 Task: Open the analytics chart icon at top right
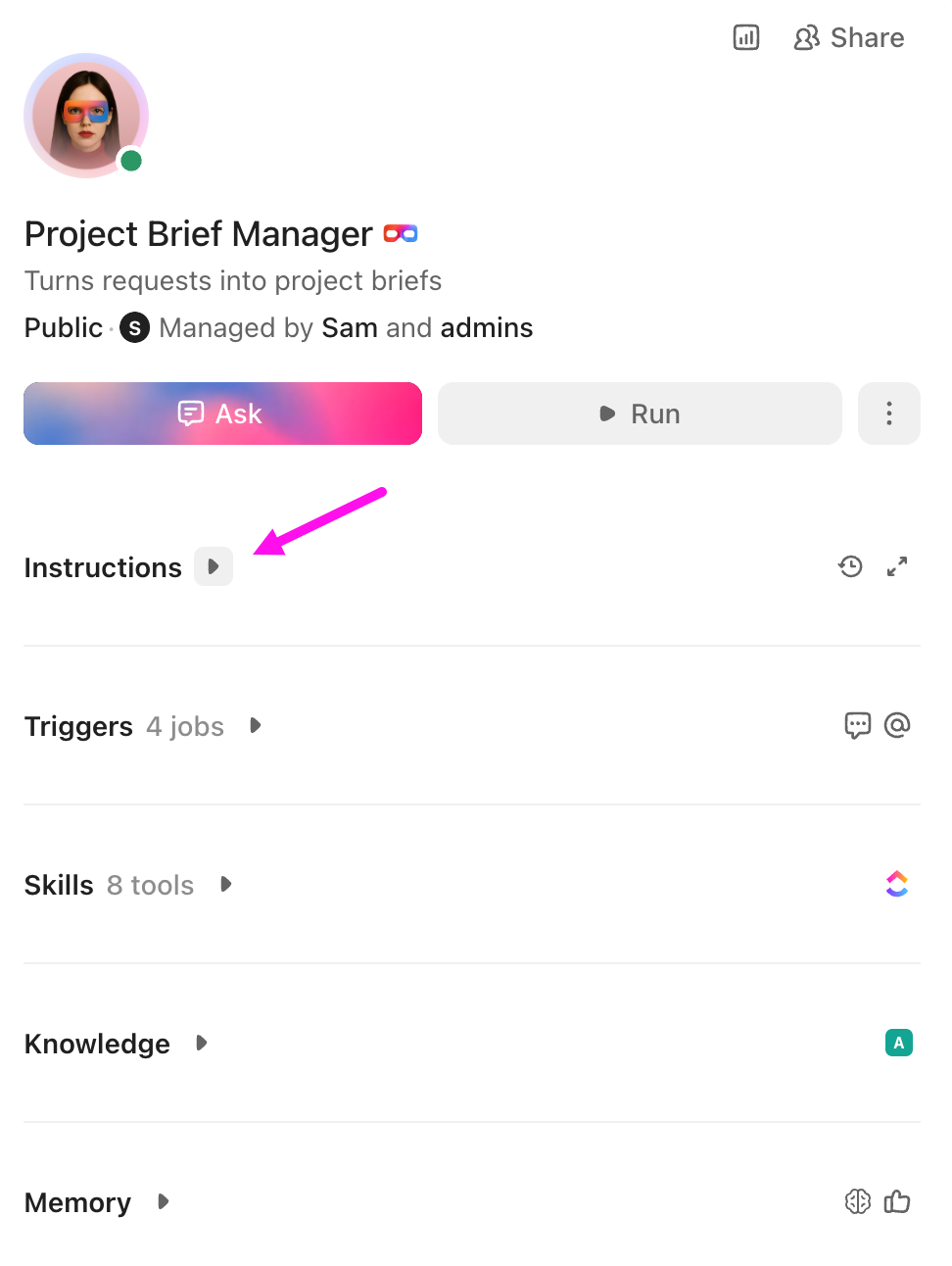(745, 37)
